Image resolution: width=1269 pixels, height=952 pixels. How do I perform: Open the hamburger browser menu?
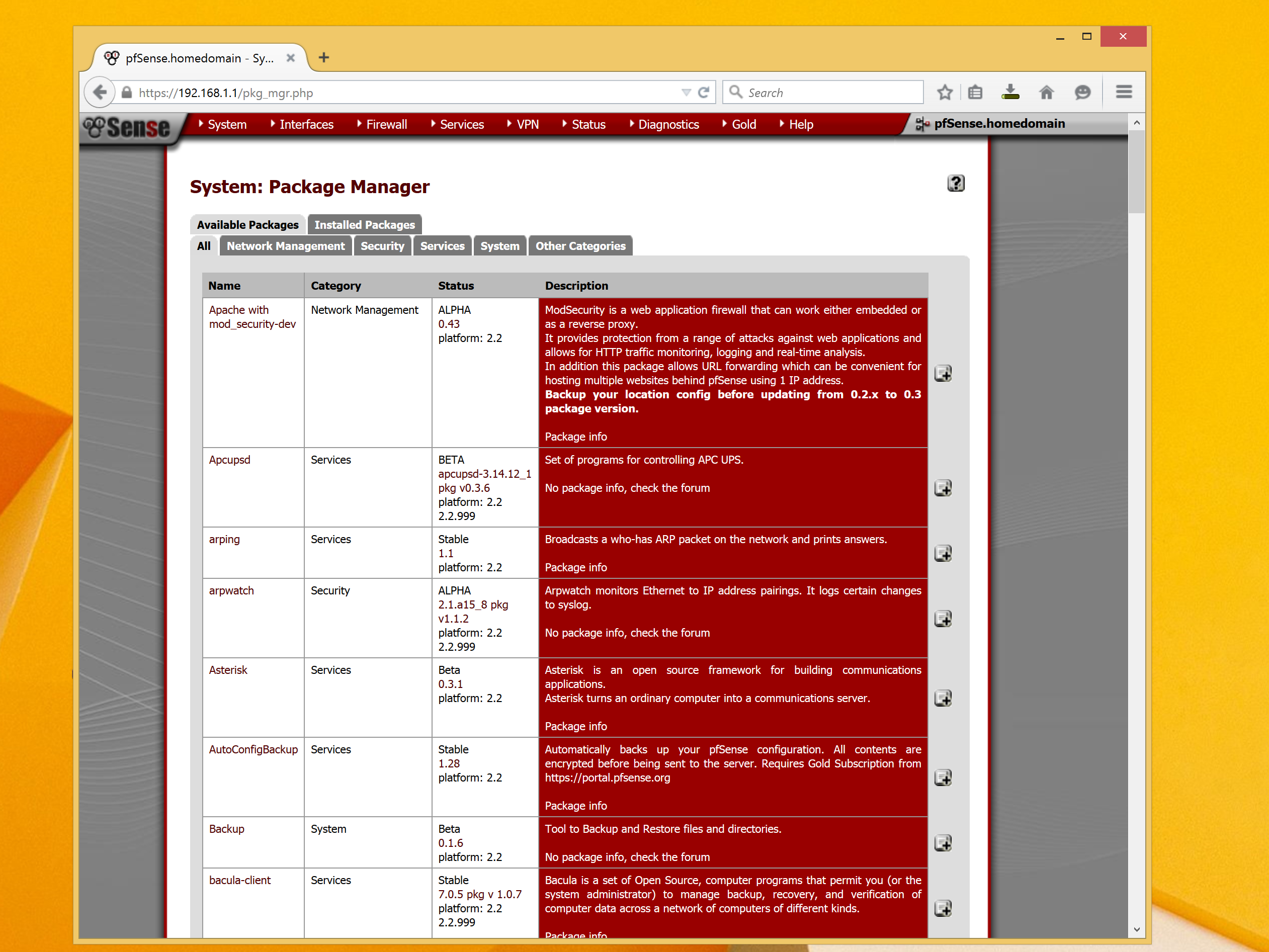tap(1124, 92)
